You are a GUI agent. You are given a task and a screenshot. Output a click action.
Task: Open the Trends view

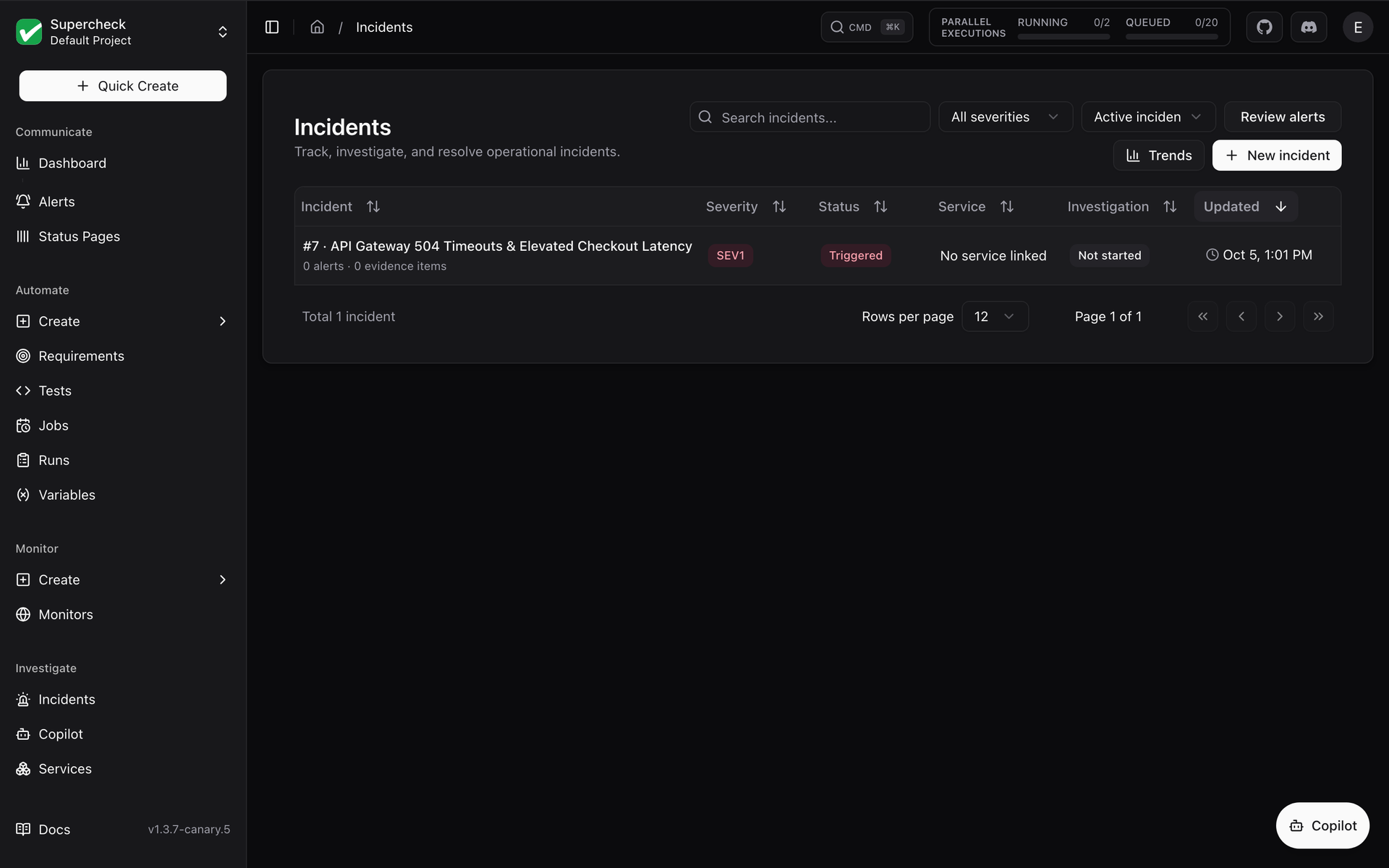point(1158,156)
